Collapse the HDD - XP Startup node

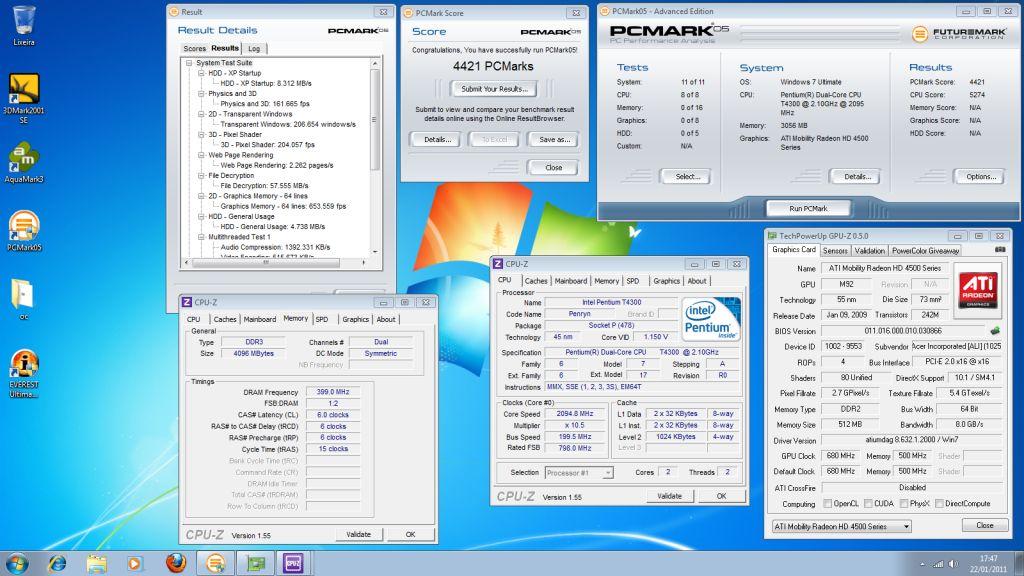tap(201, 73)
